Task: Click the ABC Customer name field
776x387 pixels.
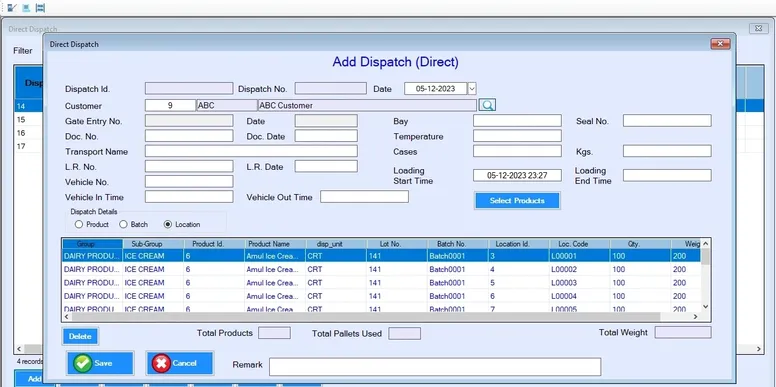Action: click(367, 105)
